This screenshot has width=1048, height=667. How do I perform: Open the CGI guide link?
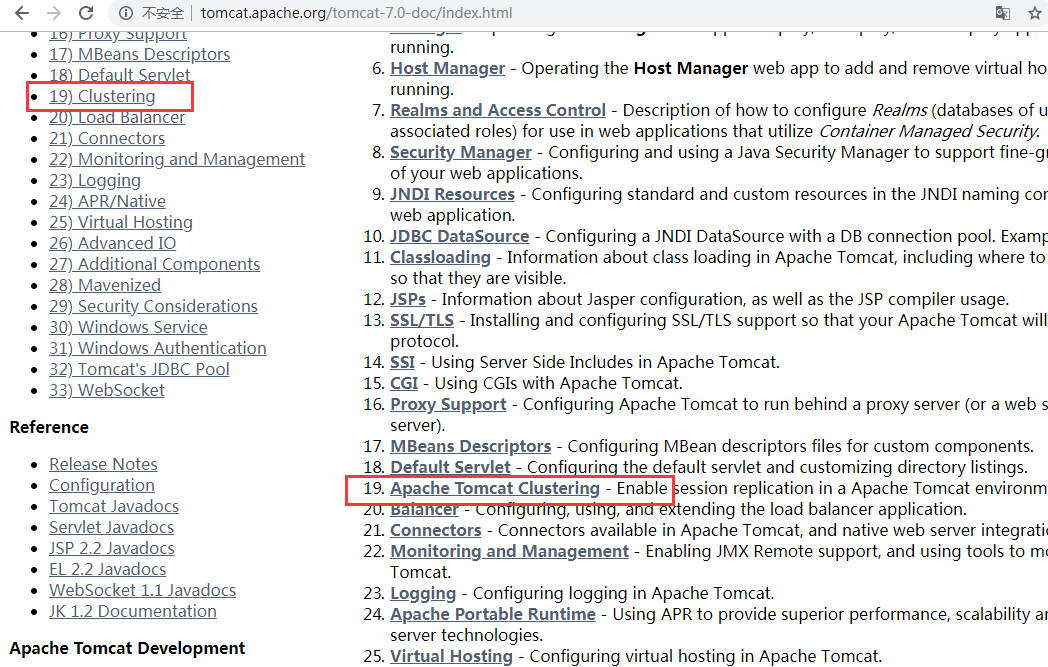(x=404, y=384)
